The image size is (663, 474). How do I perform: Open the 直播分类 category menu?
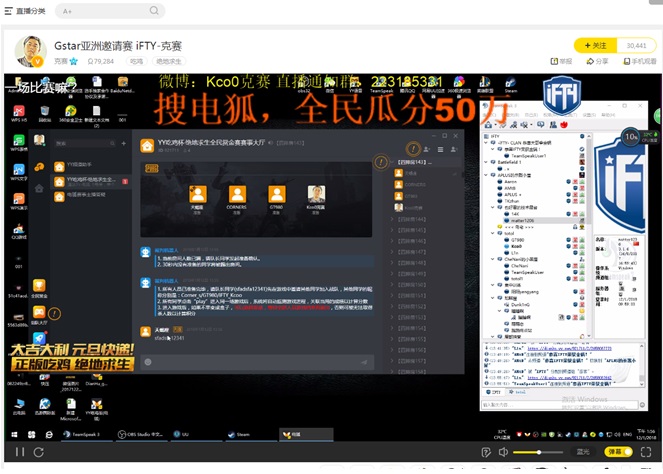(x=30, y=11)
